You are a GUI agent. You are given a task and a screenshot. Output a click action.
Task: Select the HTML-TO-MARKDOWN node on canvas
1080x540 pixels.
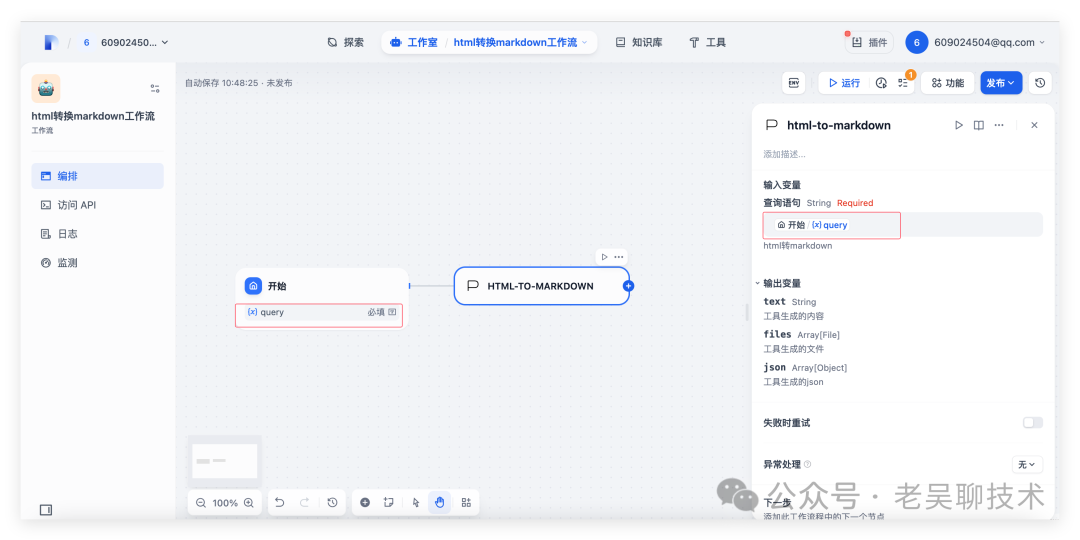541,286
